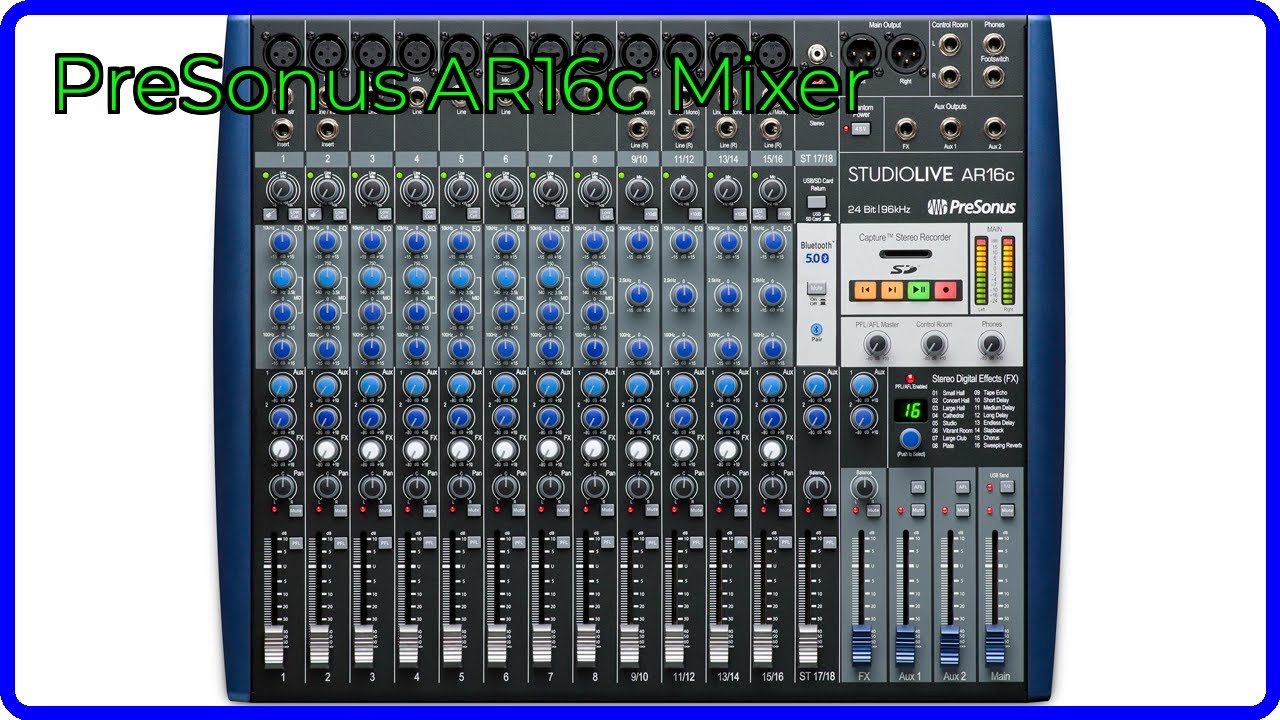Viewport: 1280px width, 720px height.
Task: Click the green play/pause recorder button
Action: coord(919,290)
